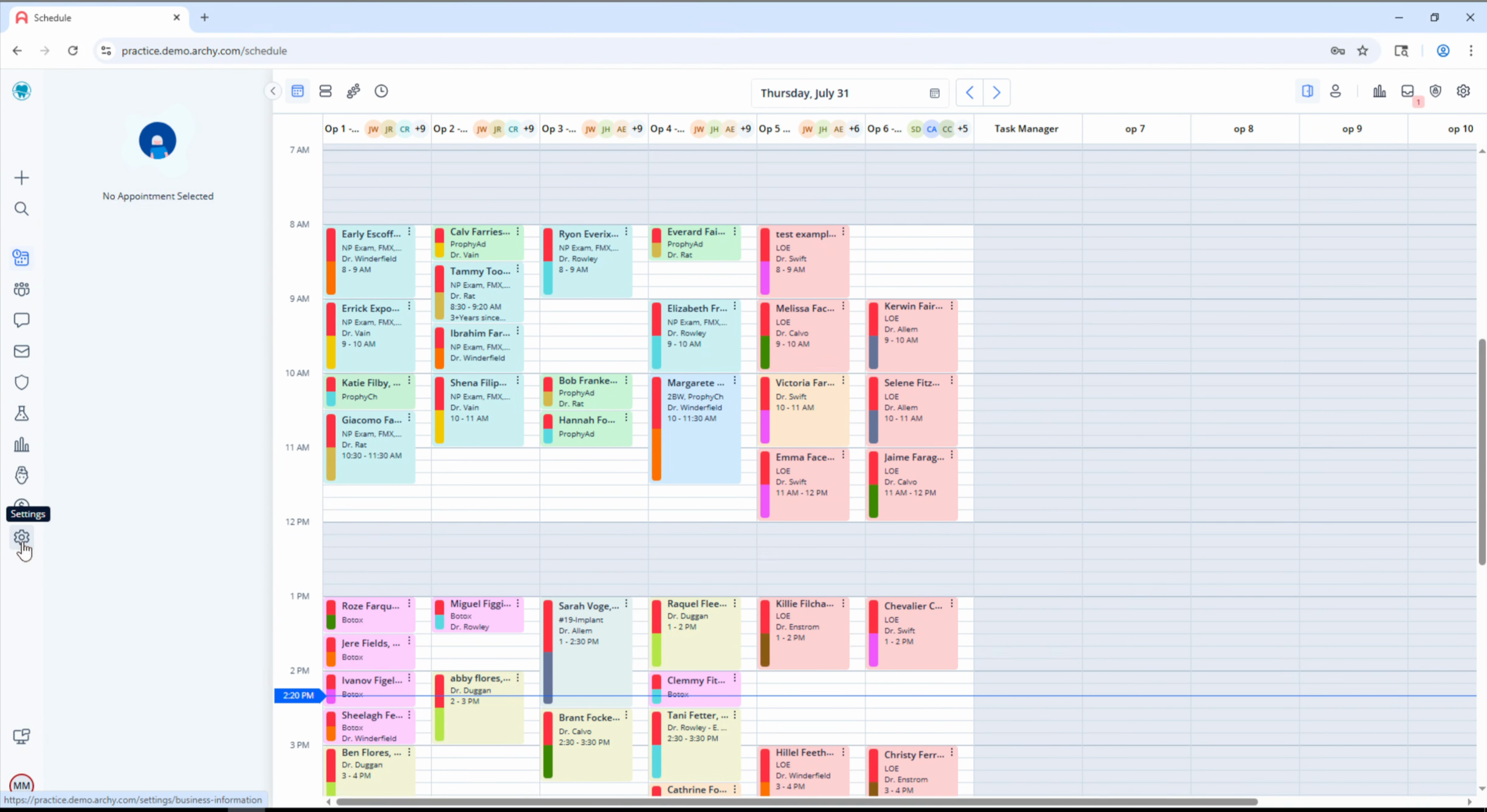Click patient profile avatar in left panel
This screenshot has width=1487, height=812.
(x=157, y=140)
